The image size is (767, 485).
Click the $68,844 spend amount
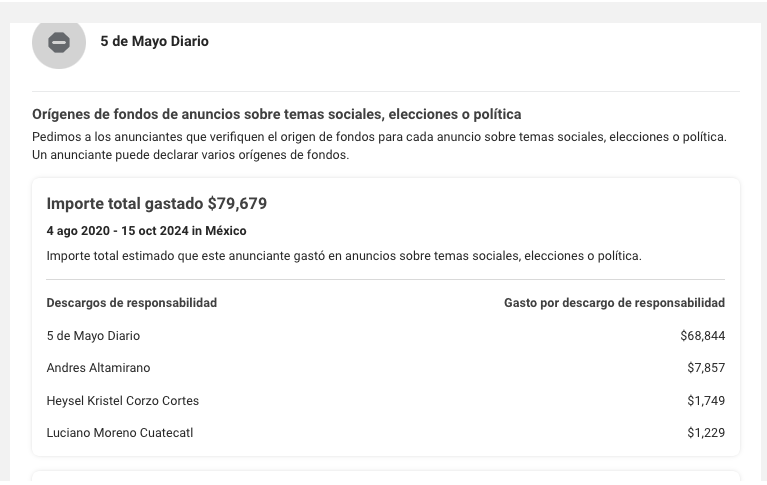point(702,336)
